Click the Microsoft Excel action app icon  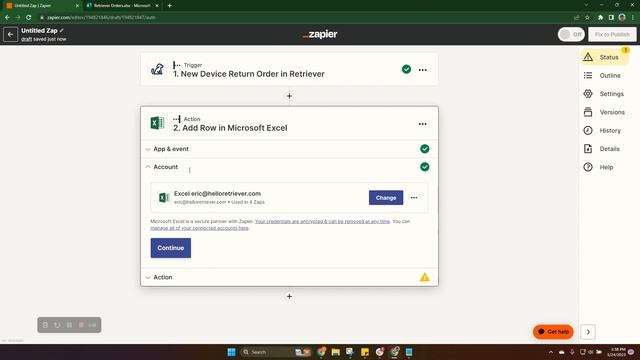(157, 123)
